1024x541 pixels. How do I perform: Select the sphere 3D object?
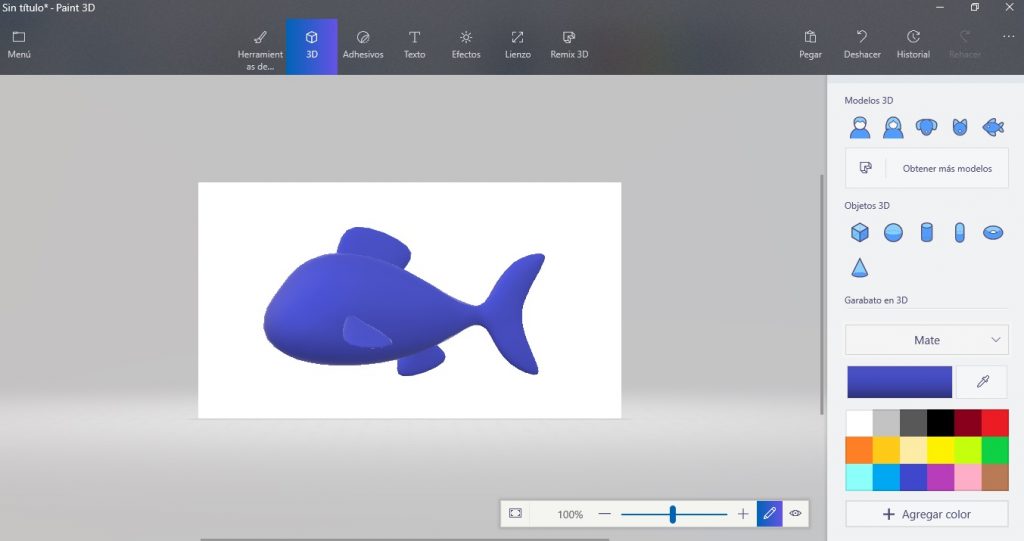point(893,232)
